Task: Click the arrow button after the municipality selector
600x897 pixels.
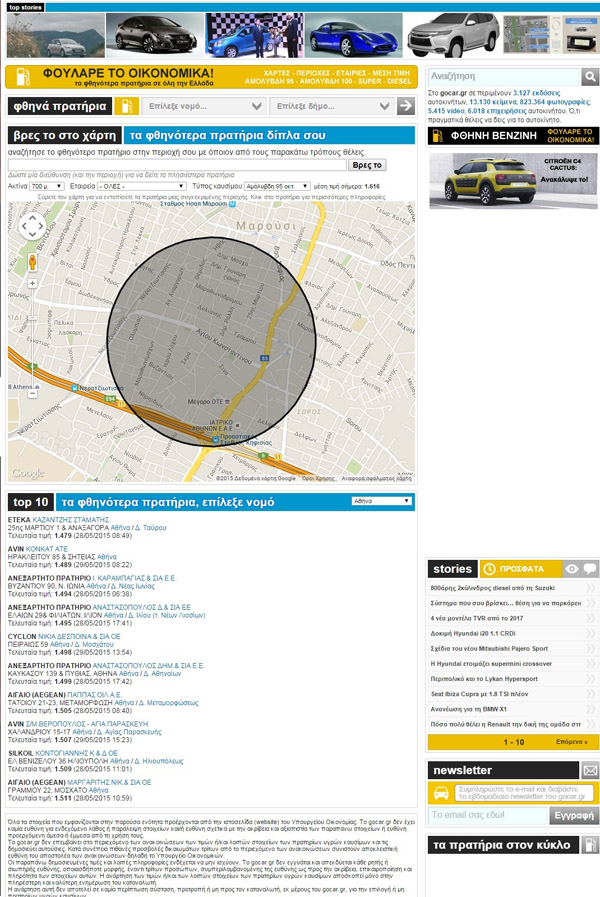Action: pyautogui.click(x=405, y=106)
